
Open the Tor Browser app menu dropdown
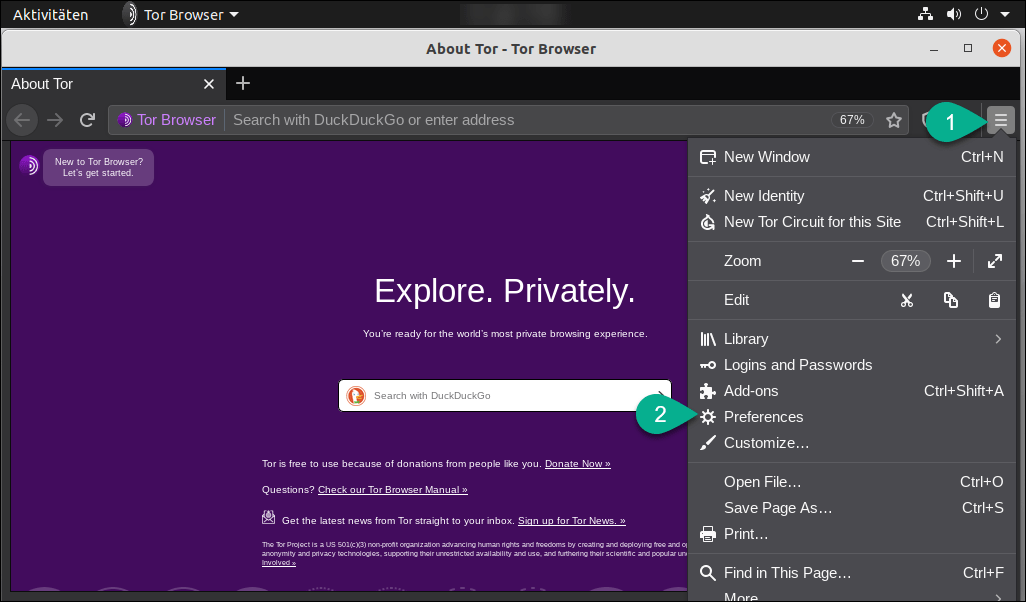(x=181, y=14)
